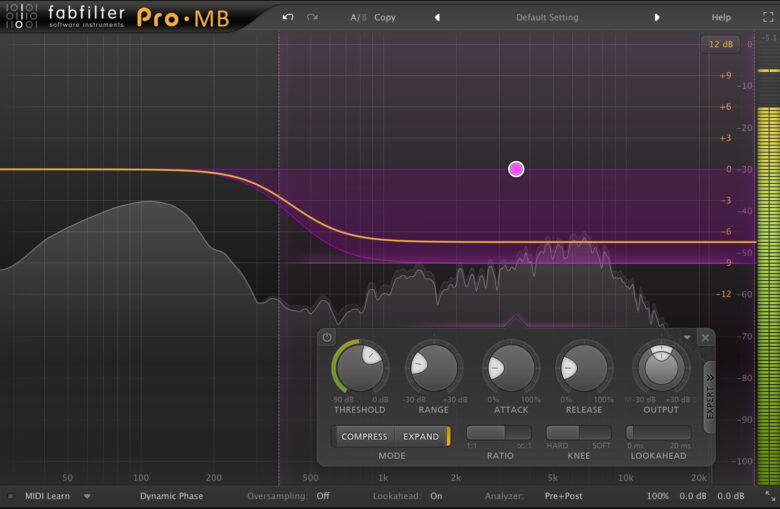The height and width of the screenshot is (509, 780).
Task: Select Compress mode
Action: 364,436
